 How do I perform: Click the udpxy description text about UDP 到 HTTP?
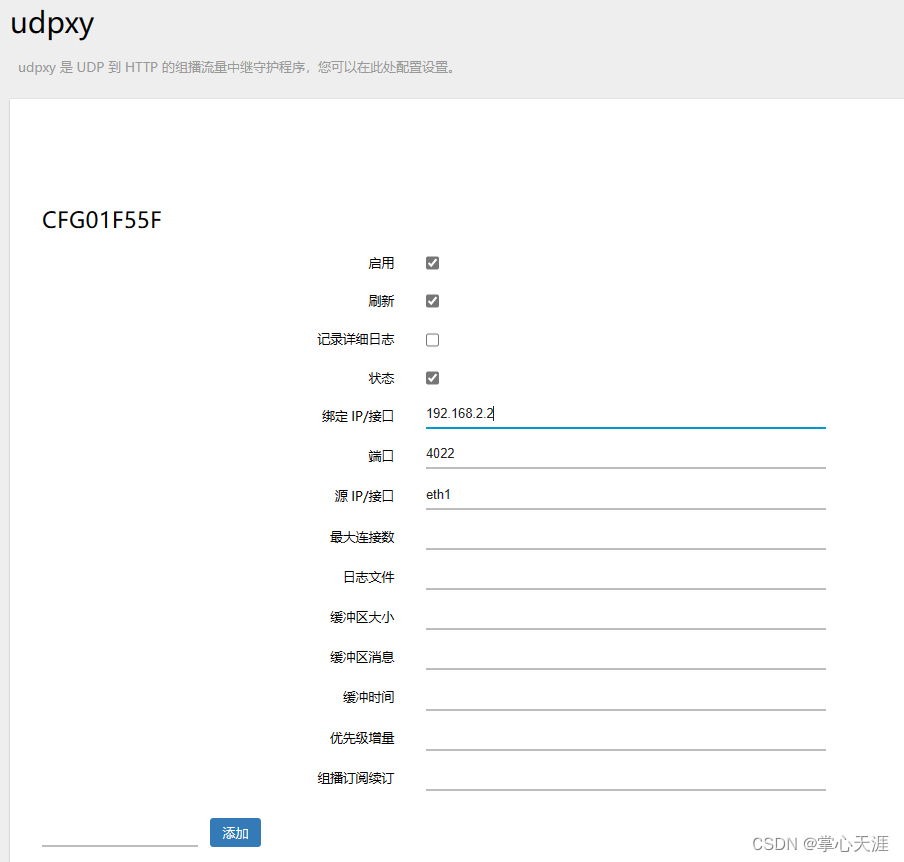238,67
